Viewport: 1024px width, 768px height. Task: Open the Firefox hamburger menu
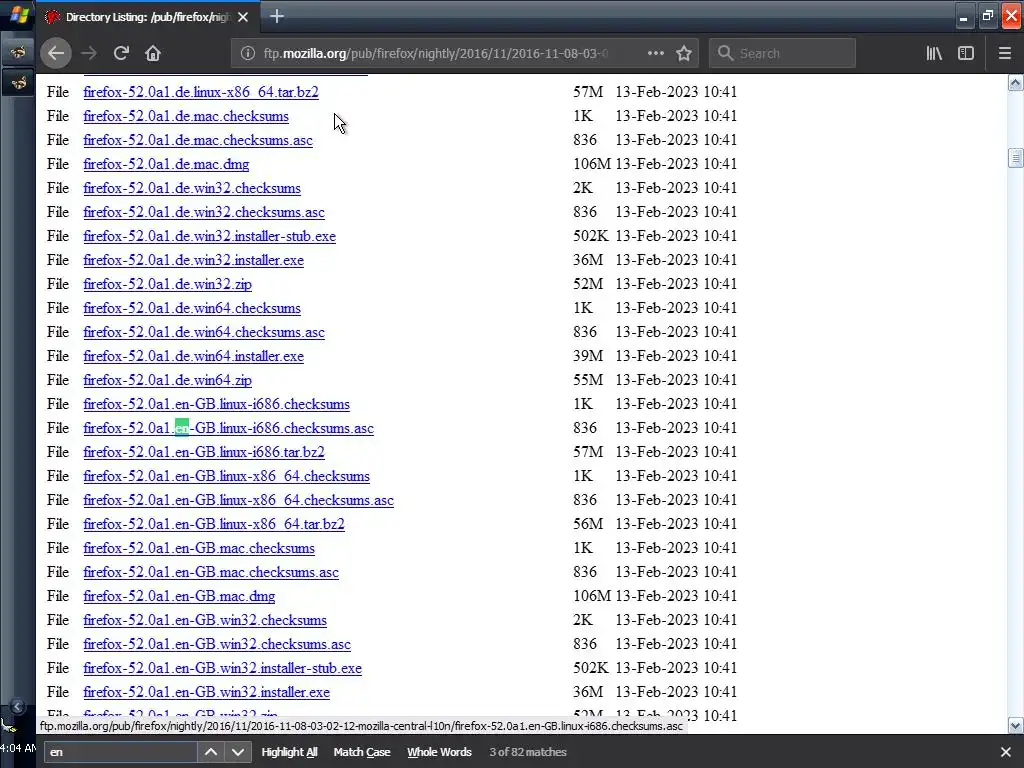point(1005,53)
